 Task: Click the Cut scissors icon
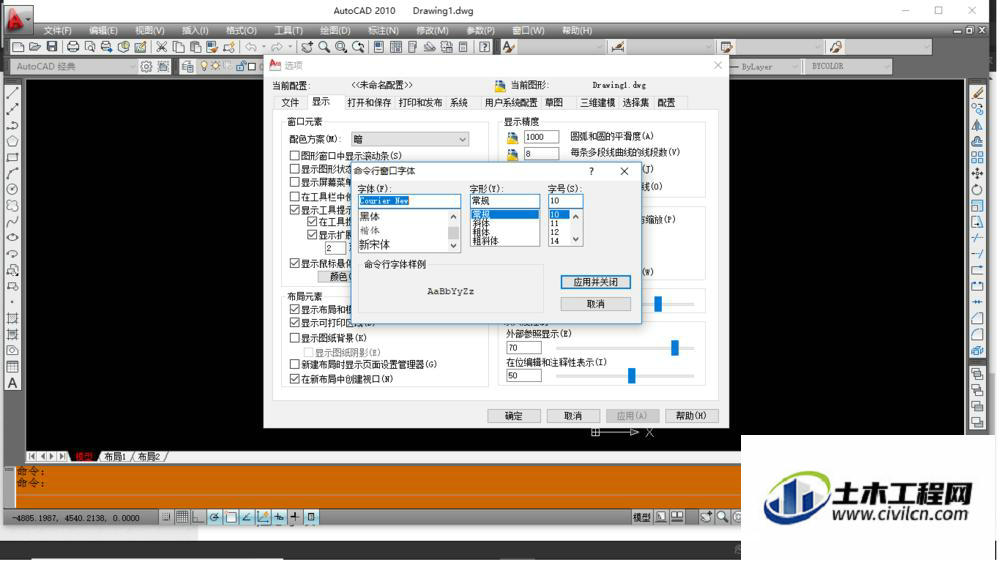[162, 47]
